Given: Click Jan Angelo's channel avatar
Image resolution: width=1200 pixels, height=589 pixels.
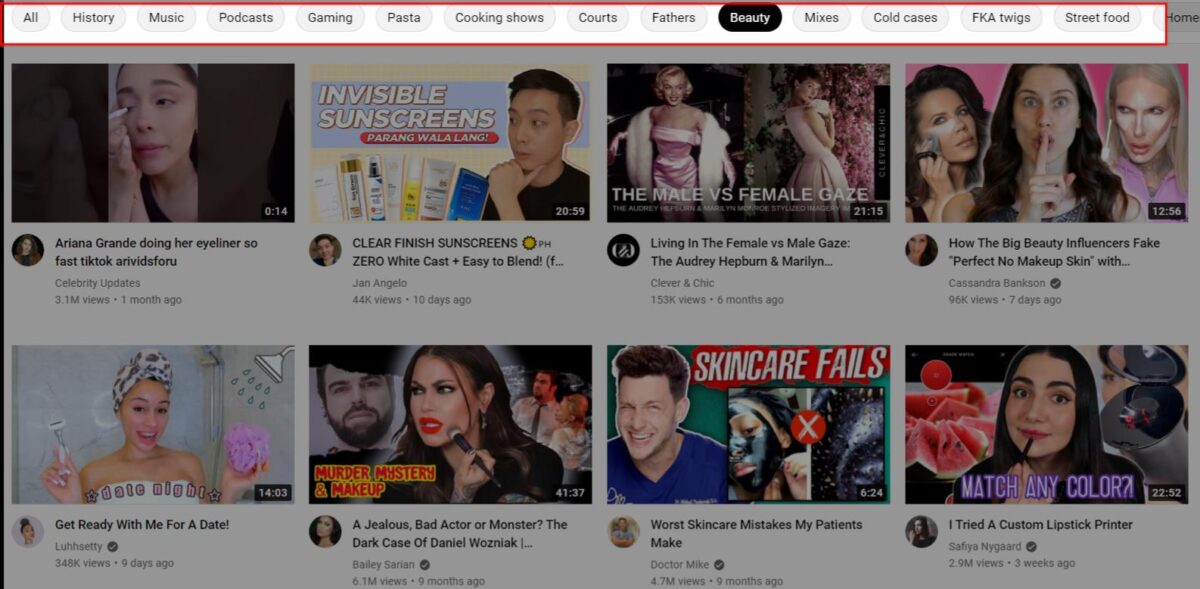Looking at the screenshot, I should click(325, 252).
